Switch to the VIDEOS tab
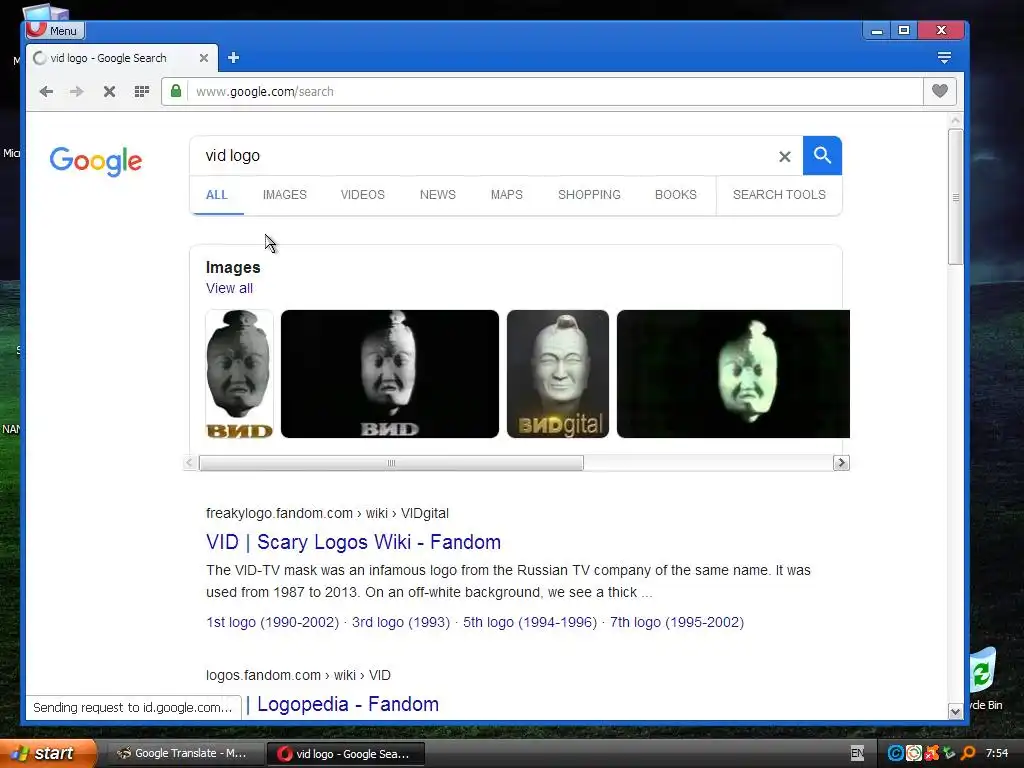The width and height of the screenshot is (1024, 768). [x=362, y=195]
